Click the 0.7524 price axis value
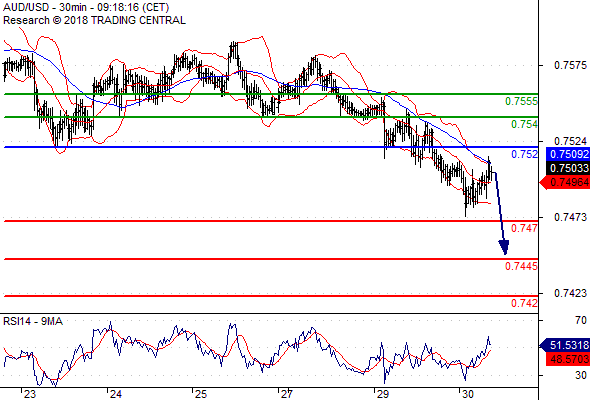This screenshot has height=400, width=590. click(x=570, y=141)
